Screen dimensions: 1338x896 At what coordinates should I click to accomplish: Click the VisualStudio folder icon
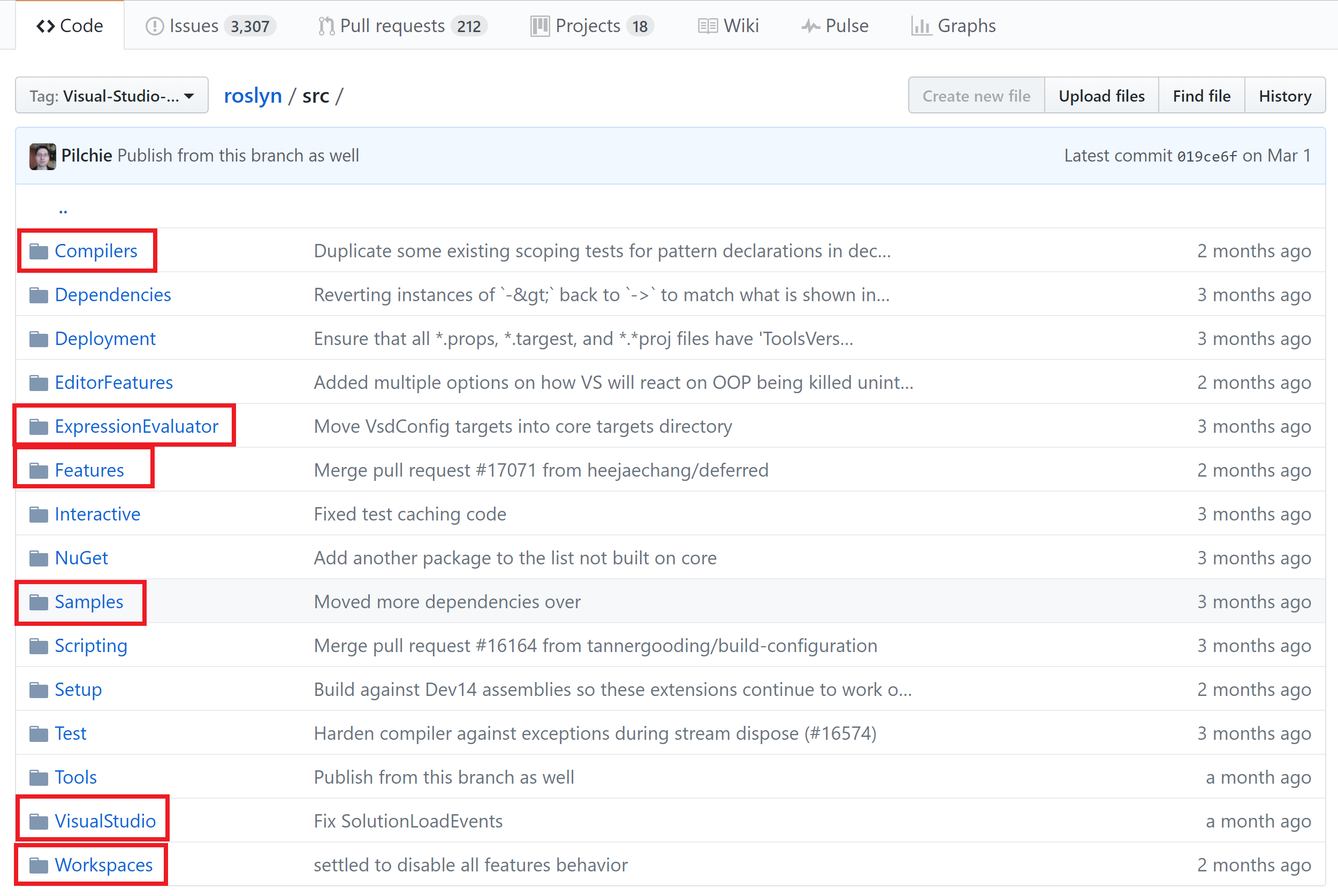point(39,821)
